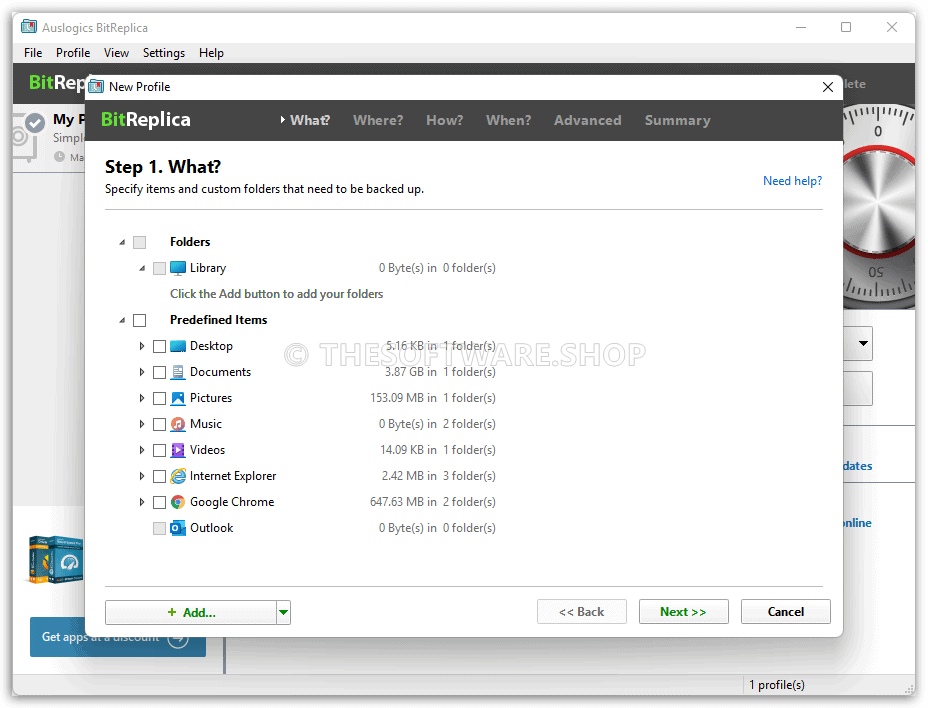Open the View menu

[116, 53]
